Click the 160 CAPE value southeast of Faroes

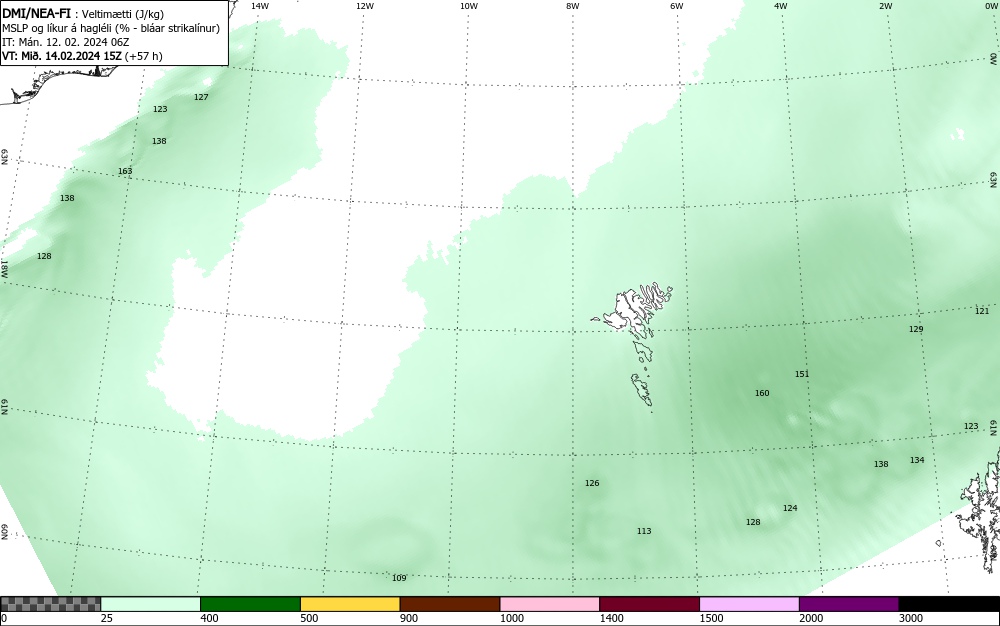pyautogui.click(x=762, y=393)
